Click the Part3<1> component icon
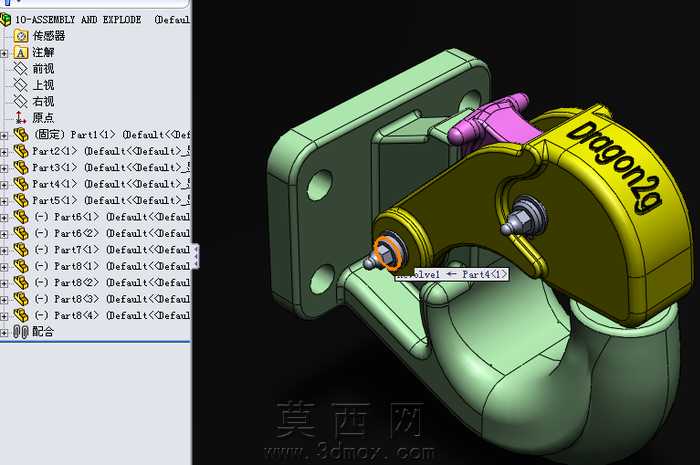 tap(21, 167)
